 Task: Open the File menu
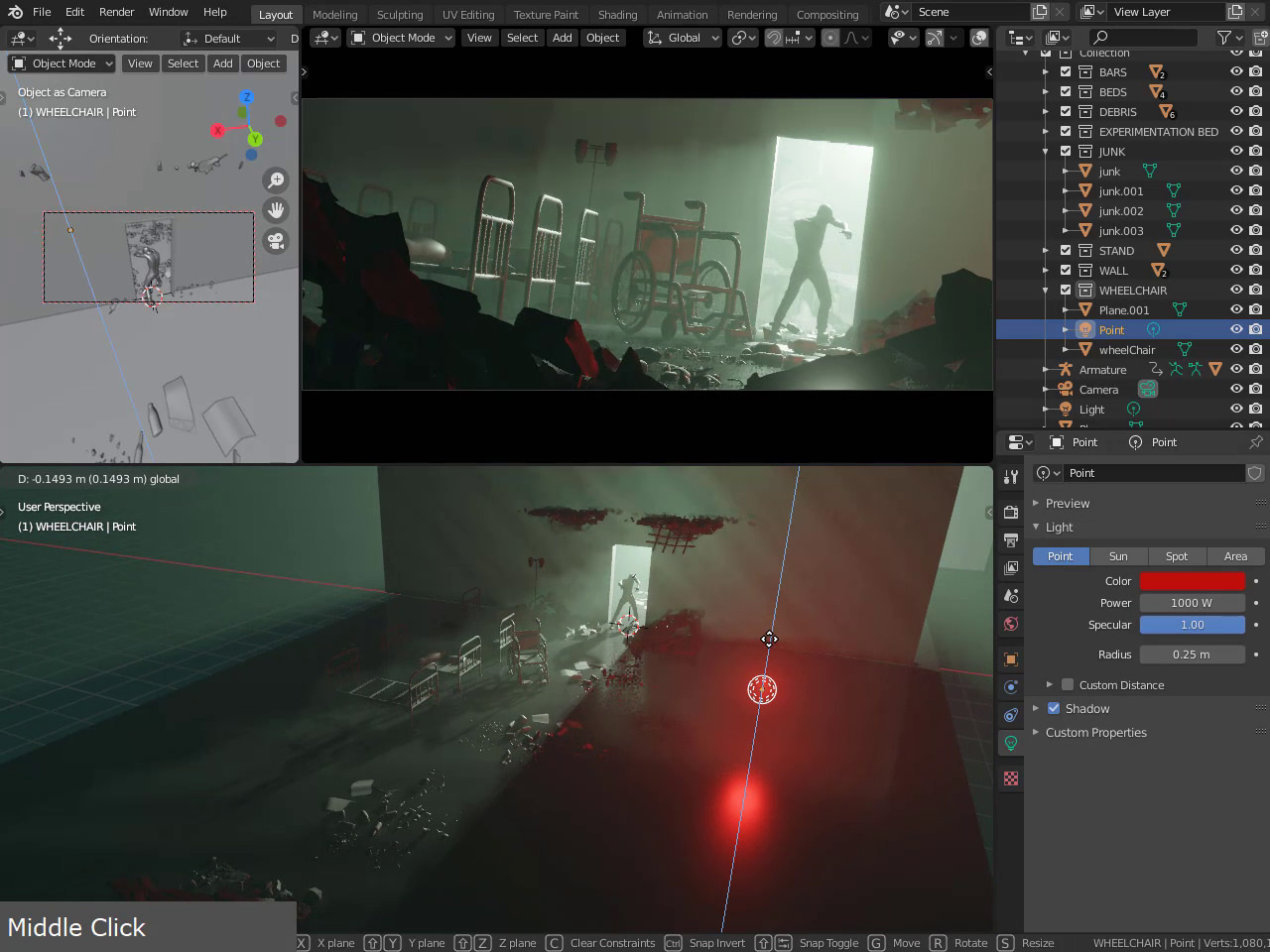tap(42, 12)
